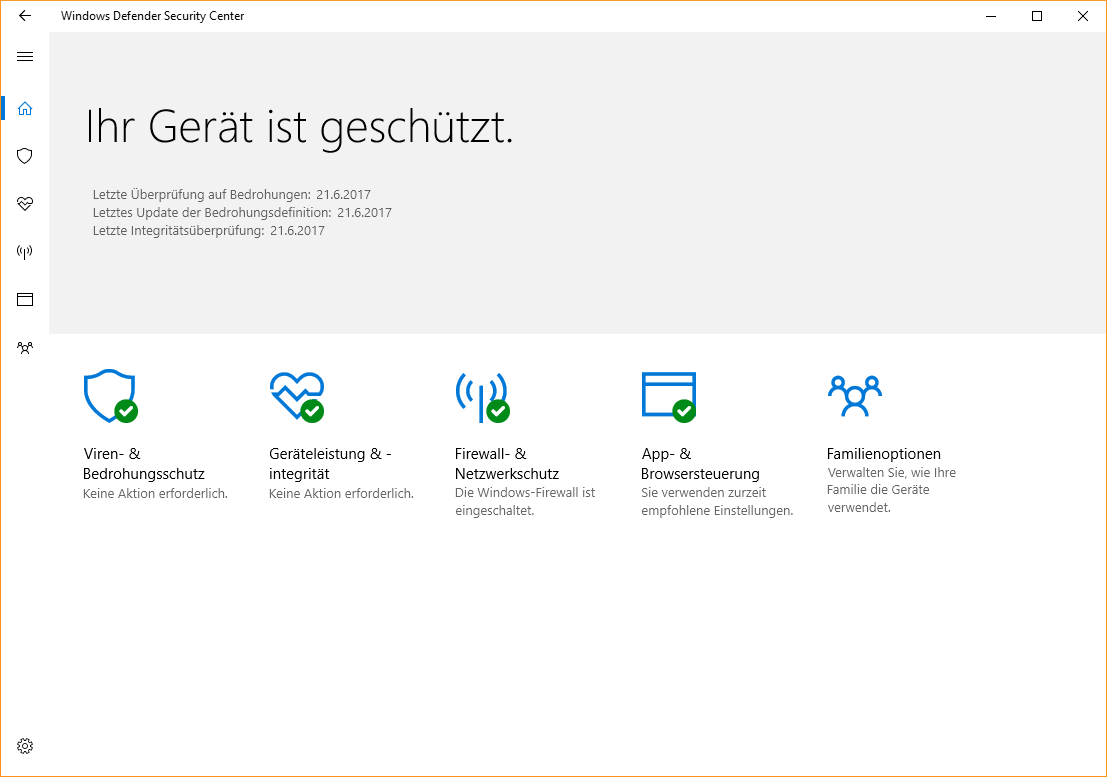Open Familienoptionen title
This screenshot has width=1107, height=777.
pos(884,454)
